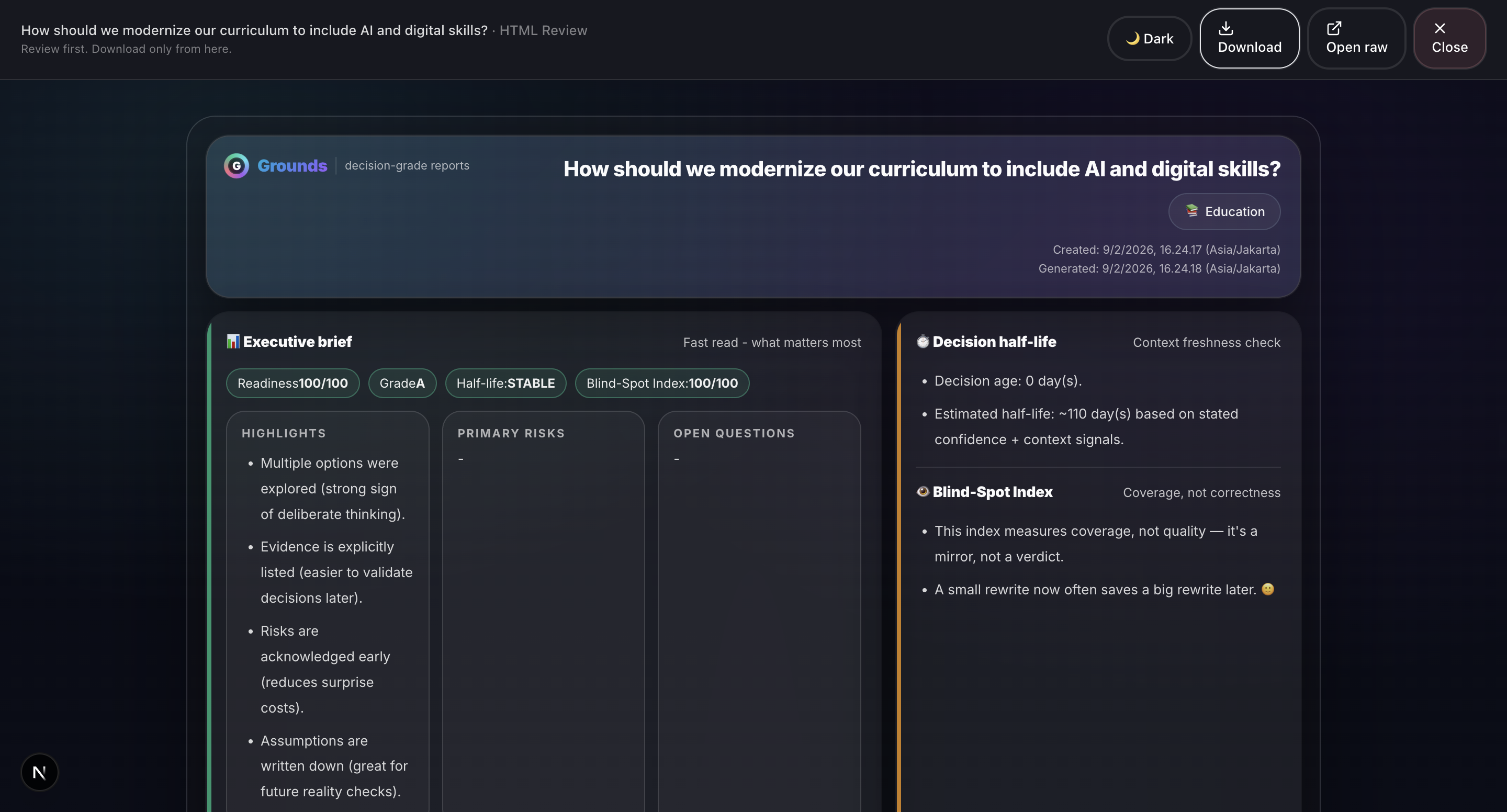Click the Executive brief chart icon

(233, 341)
